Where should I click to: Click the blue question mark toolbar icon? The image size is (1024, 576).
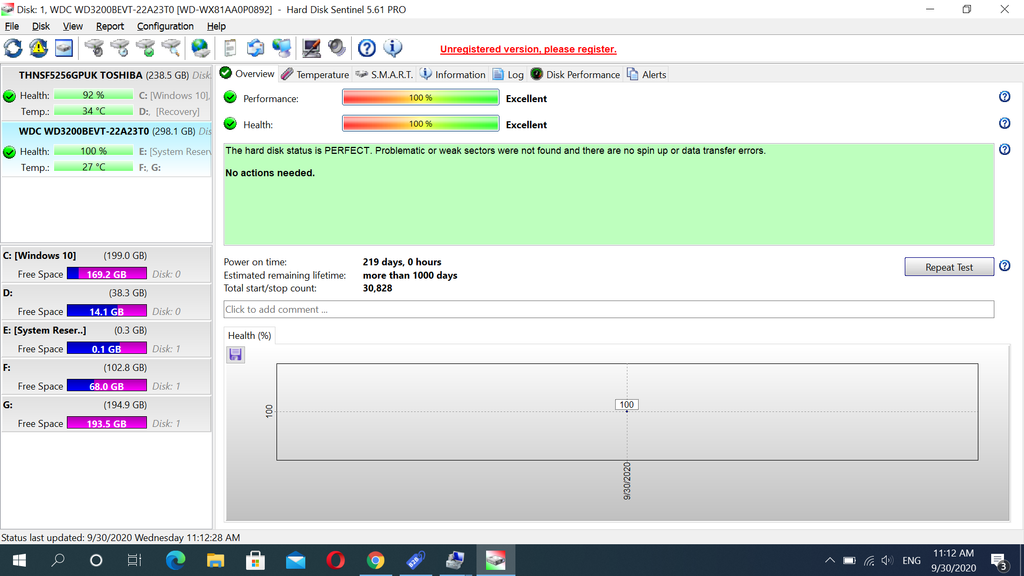pyautogui.click(x=367, y=48)
